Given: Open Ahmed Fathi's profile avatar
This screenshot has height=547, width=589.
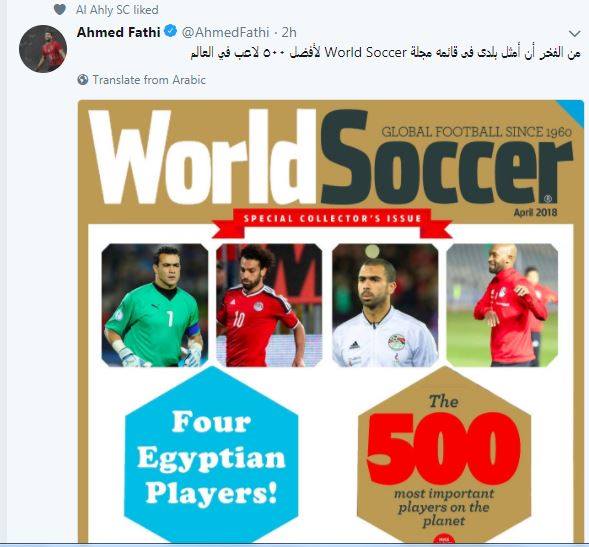Looking at the screenshot, I should [x=43, y=49].
